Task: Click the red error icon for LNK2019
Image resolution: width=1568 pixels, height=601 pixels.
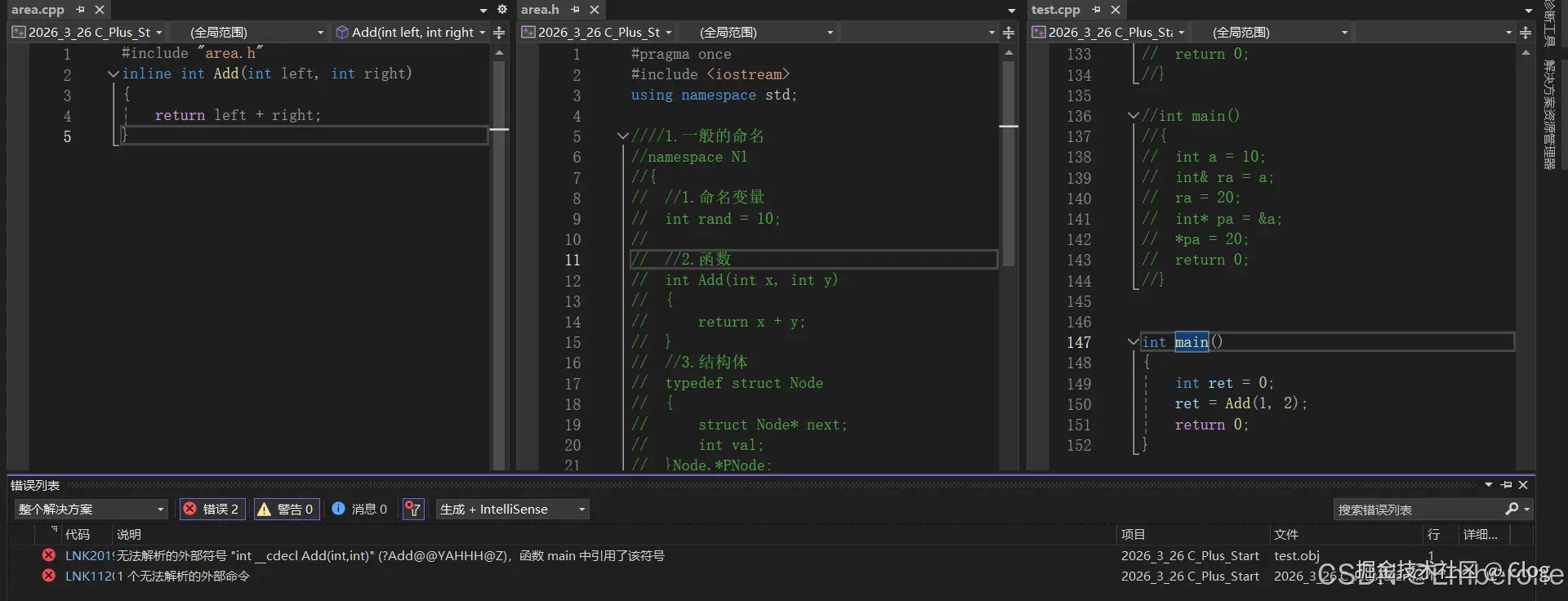Action: [x=49, y=555]
